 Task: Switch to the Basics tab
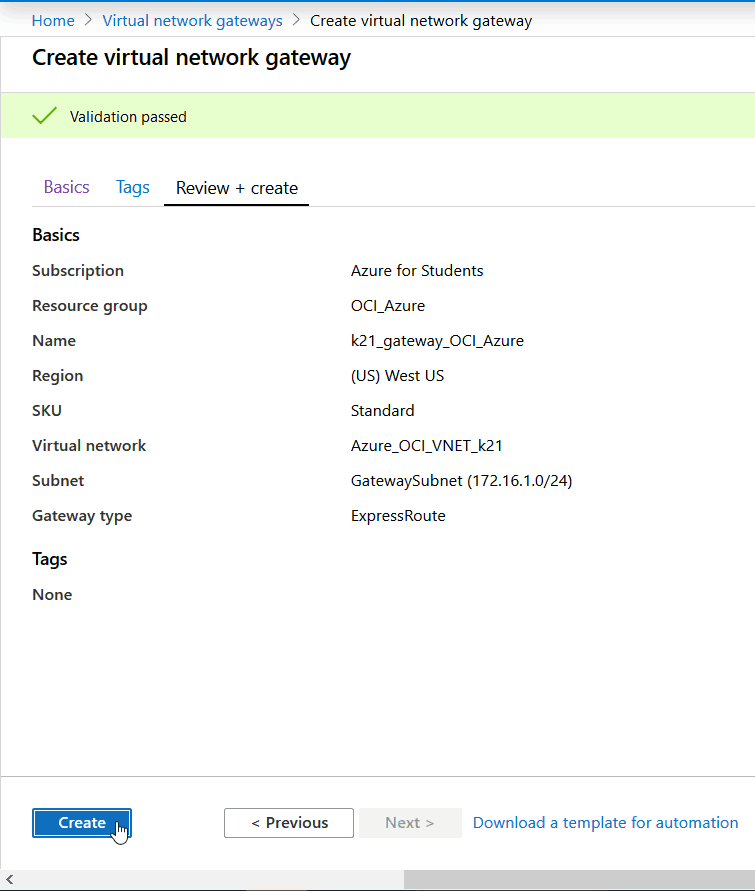click(66, 187)
